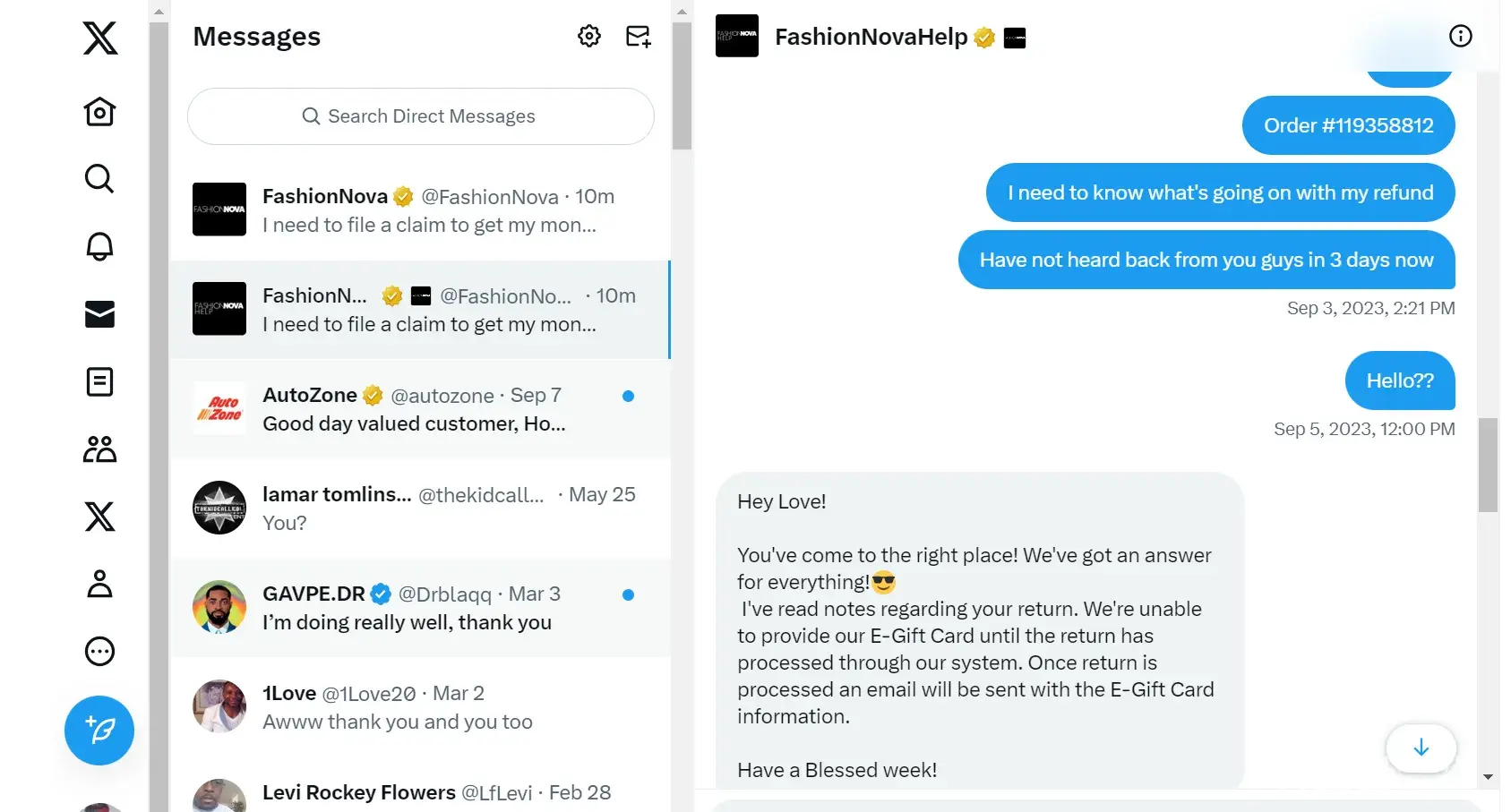Click FashionNovaHelp name in chat header
1511x812 pixels.
pyautogui.click(x=871, y=37)
